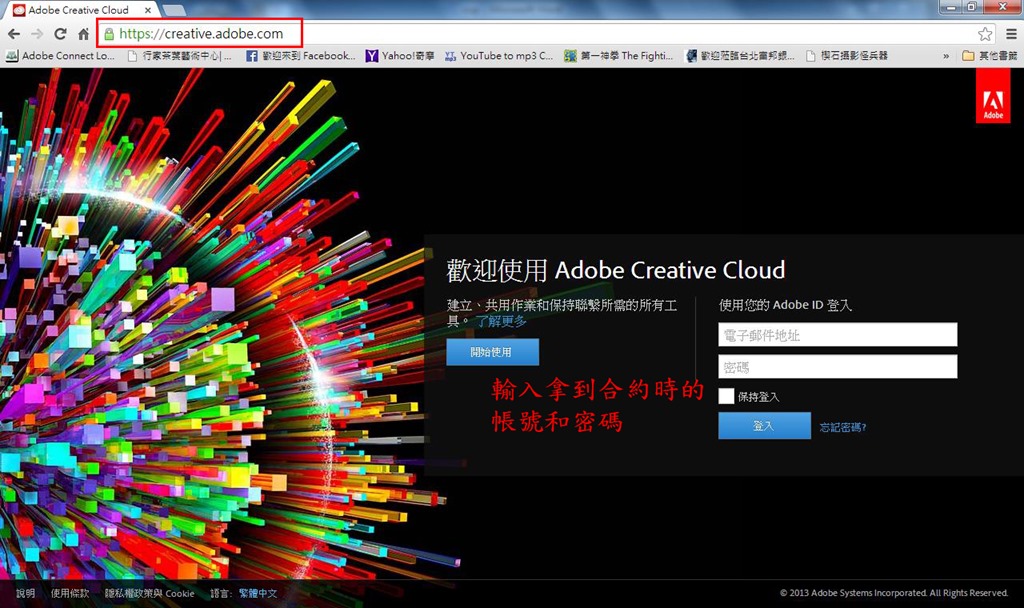Open the The Fighti... bookmark
The width and height of the screenshot is (1024, 608).
(x=618, y=56)
